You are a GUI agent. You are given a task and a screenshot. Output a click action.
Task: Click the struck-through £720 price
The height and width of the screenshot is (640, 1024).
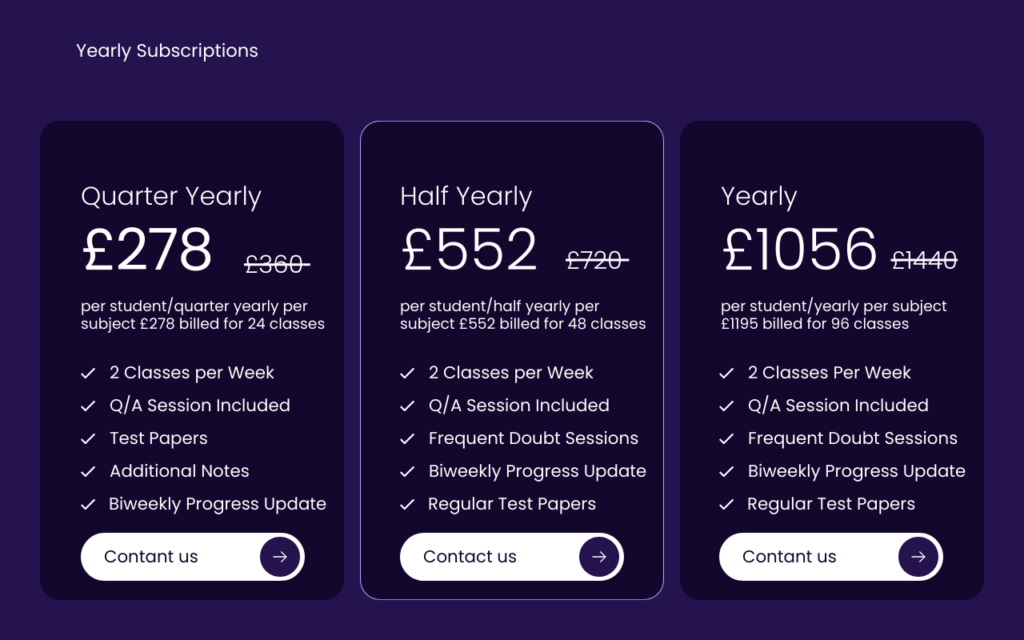(x=597, y=261)
